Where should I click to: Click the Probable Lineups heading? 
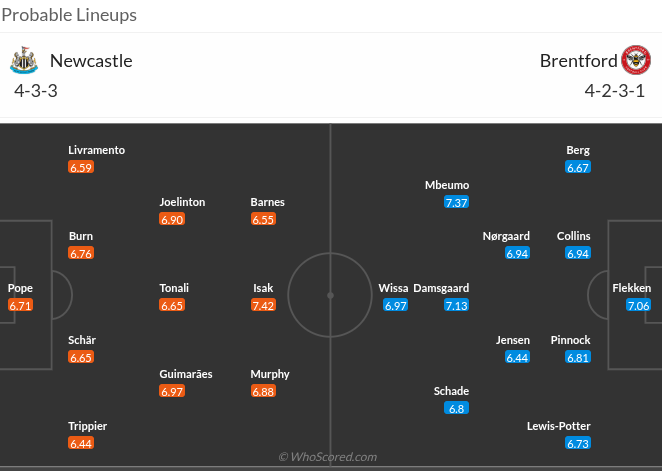[69, 15]
